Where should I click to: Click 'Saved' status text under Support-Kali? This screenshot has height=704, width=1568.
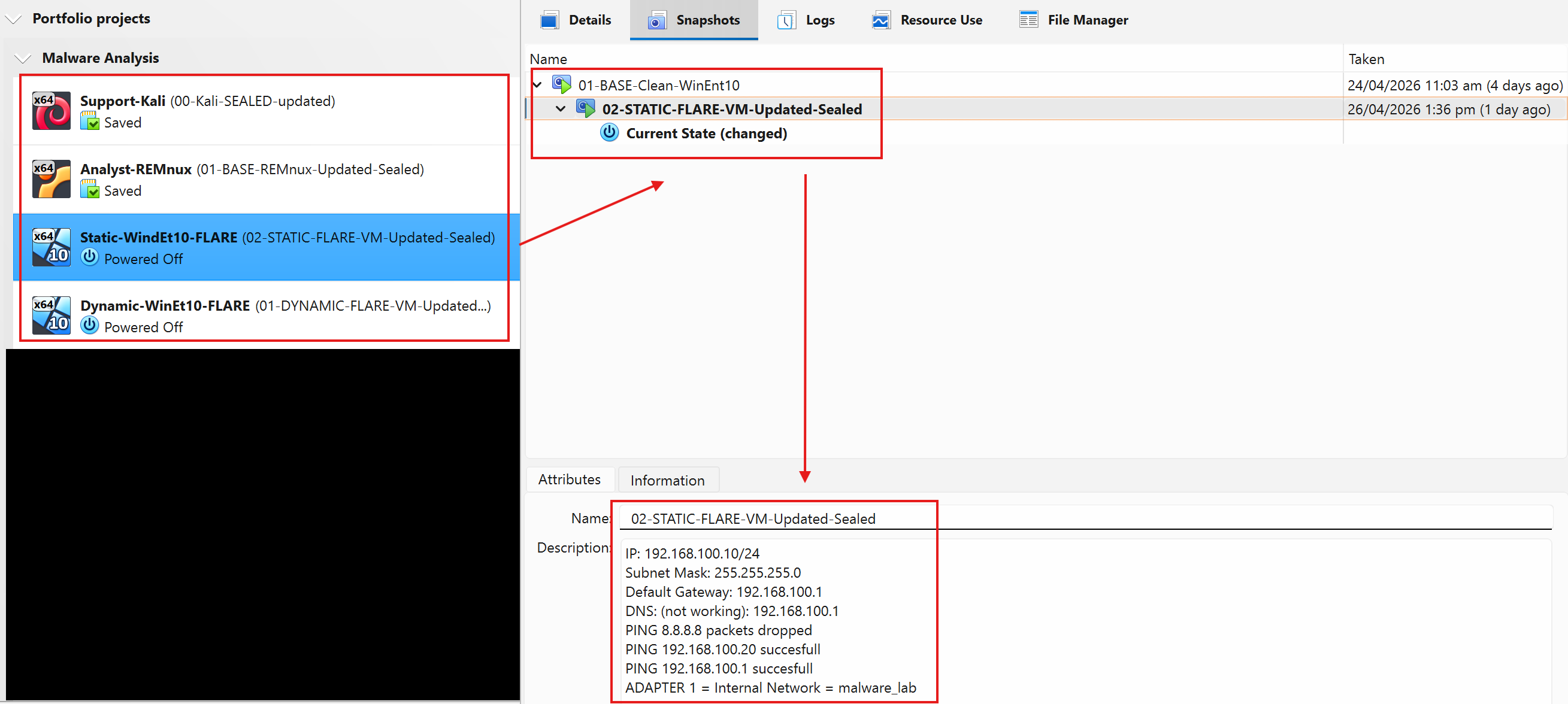122,122
